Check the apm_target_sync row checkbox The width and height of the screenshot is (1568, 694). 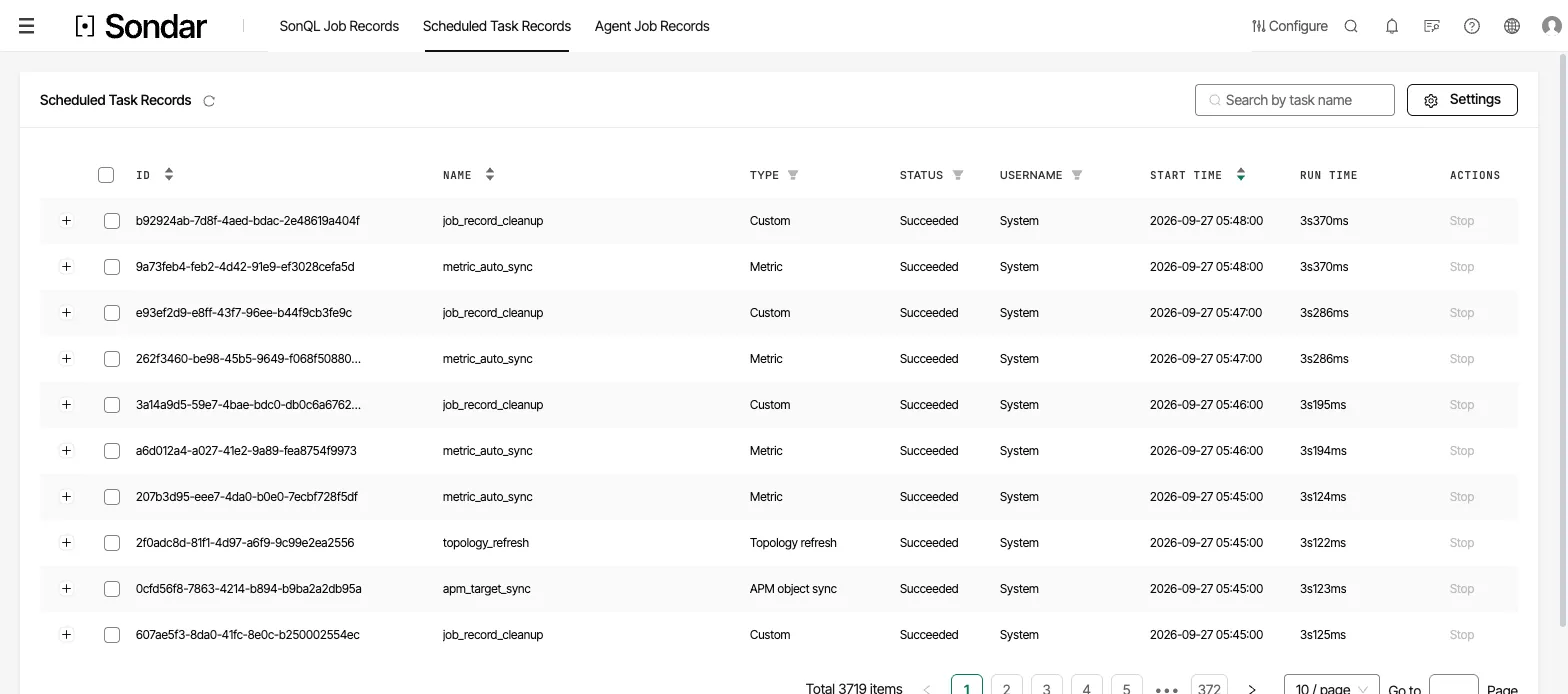(x=112, y=589)
